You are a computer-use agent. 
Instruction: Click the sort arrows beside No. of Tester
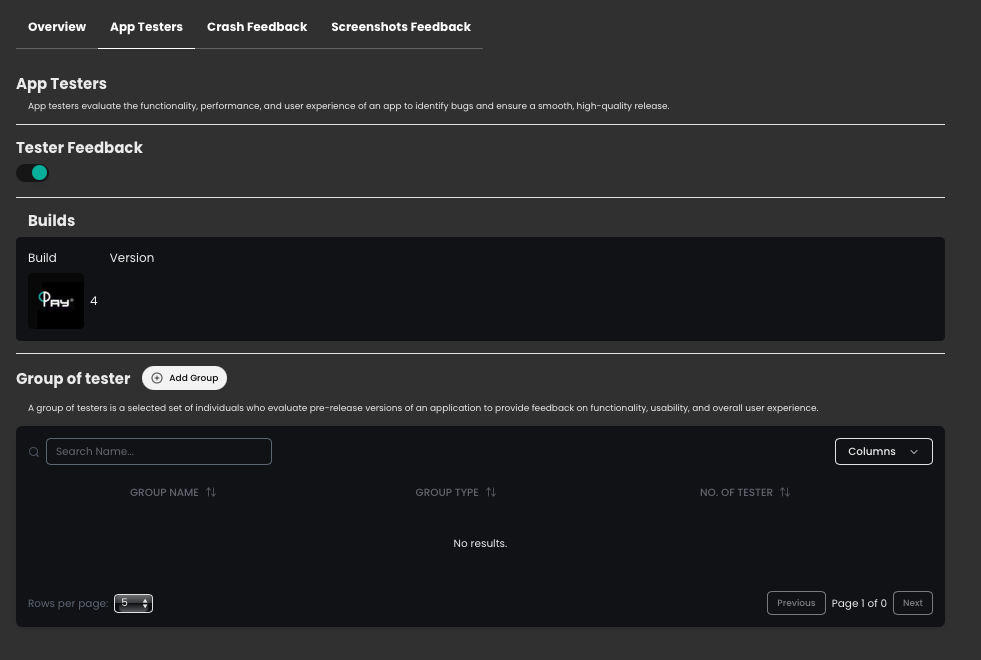[785, 493]
